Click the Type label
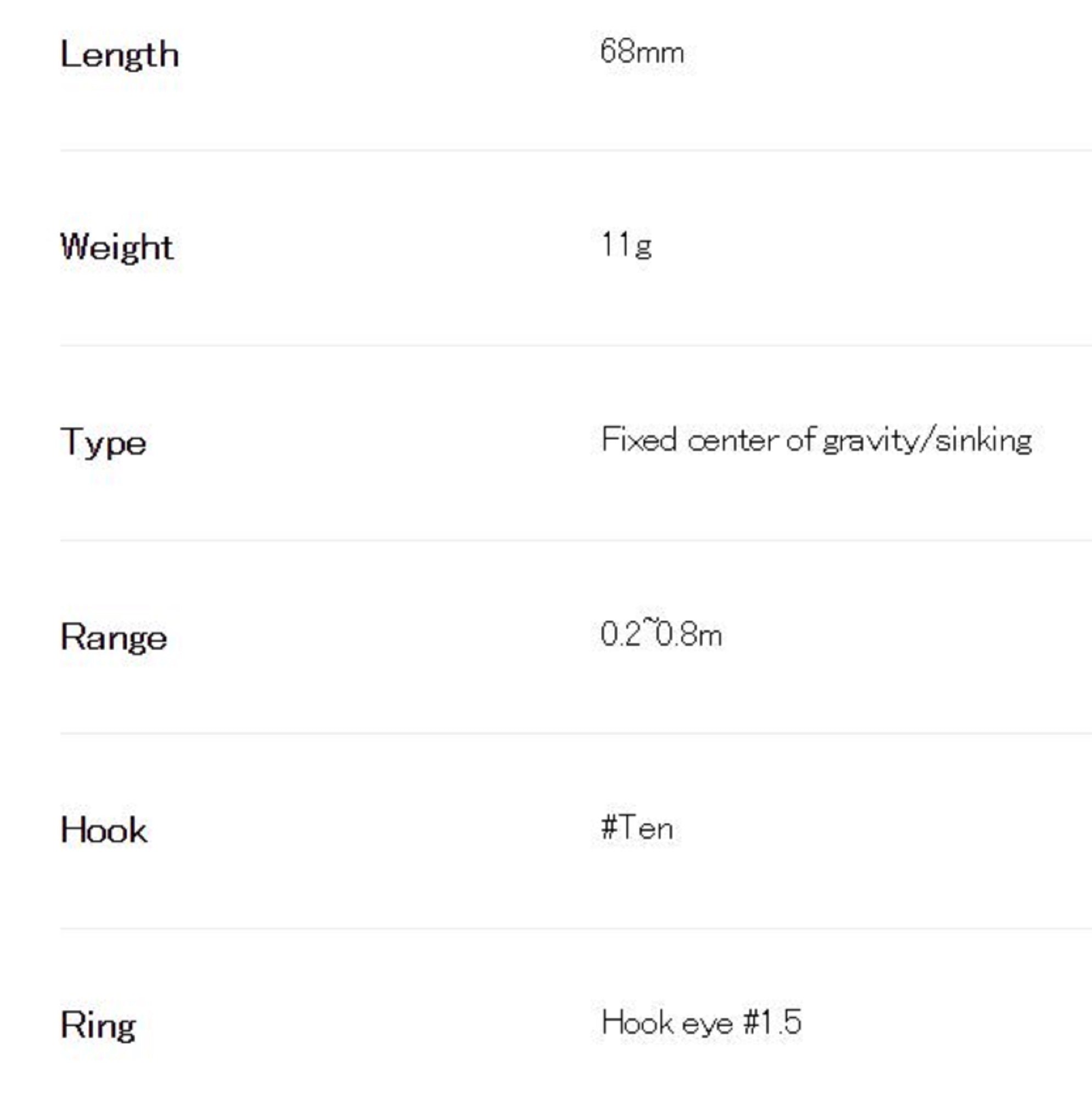This screenshot has height=1098, width=1092. point(103,442)
